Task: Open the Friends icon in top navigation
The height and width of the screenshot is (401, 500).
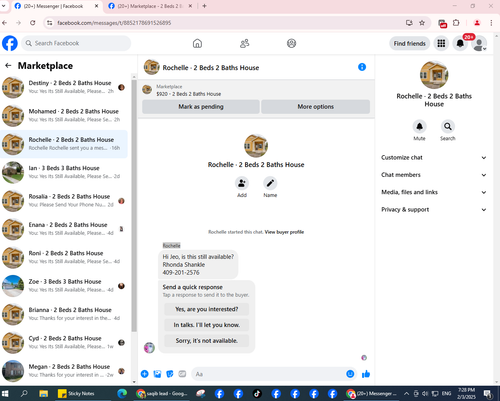Action: point(245,43)
